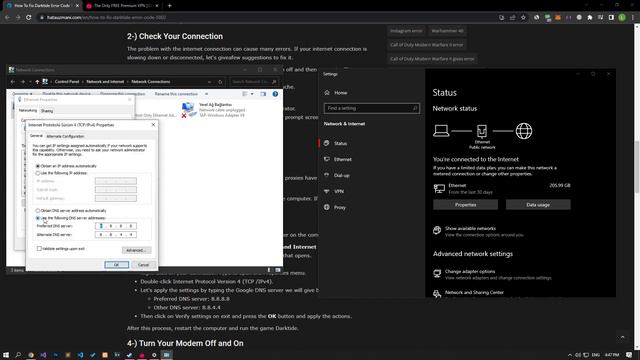Screen dimensions: 640x360
Task: Open Chrome from the taskbar
Action: [x=31, y=355]
